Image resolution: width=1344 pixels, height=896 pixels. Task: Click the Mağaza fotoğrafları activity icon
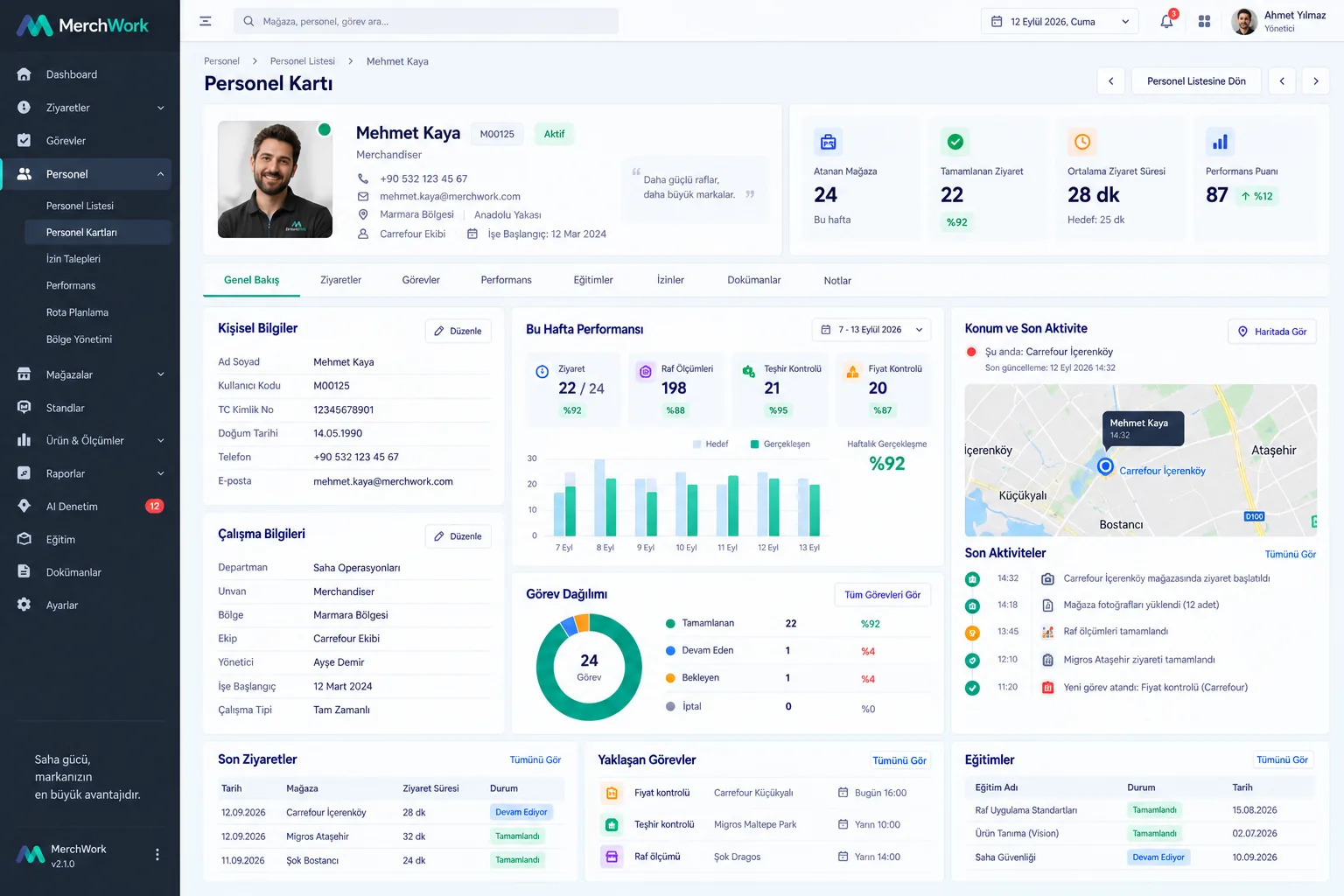pos(1047,605)
